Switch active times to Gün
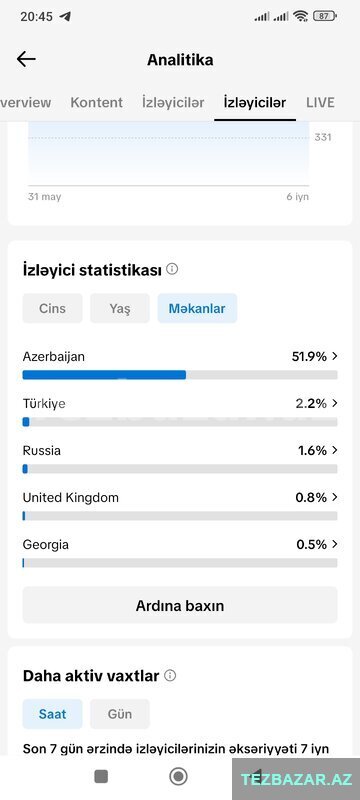Screen dimensions: 360x800 point(120,714)
